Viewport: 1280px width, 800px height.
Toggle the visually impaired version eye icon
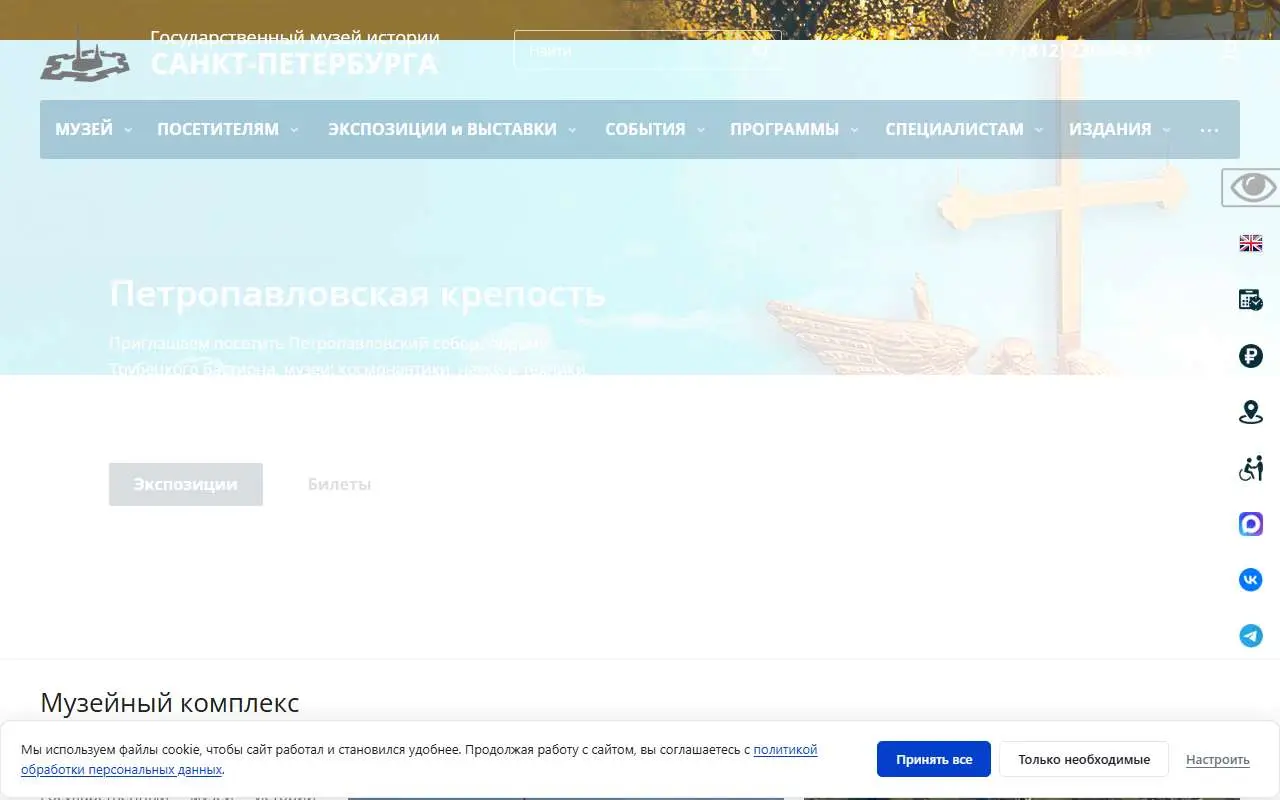(x=1252, y=187)
